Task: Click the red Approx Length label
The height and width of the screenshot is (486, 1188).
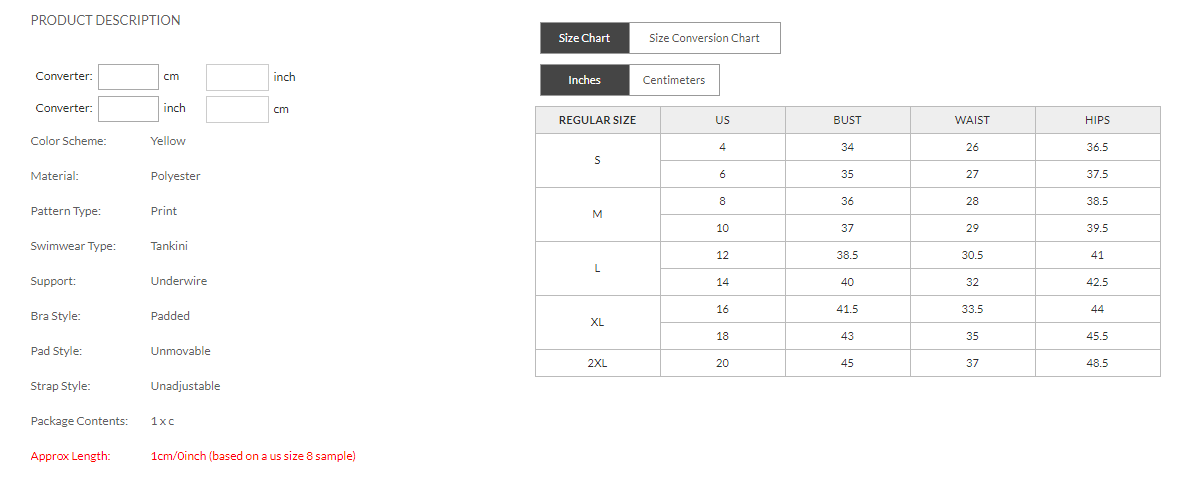Action: (x=70, y=456)
